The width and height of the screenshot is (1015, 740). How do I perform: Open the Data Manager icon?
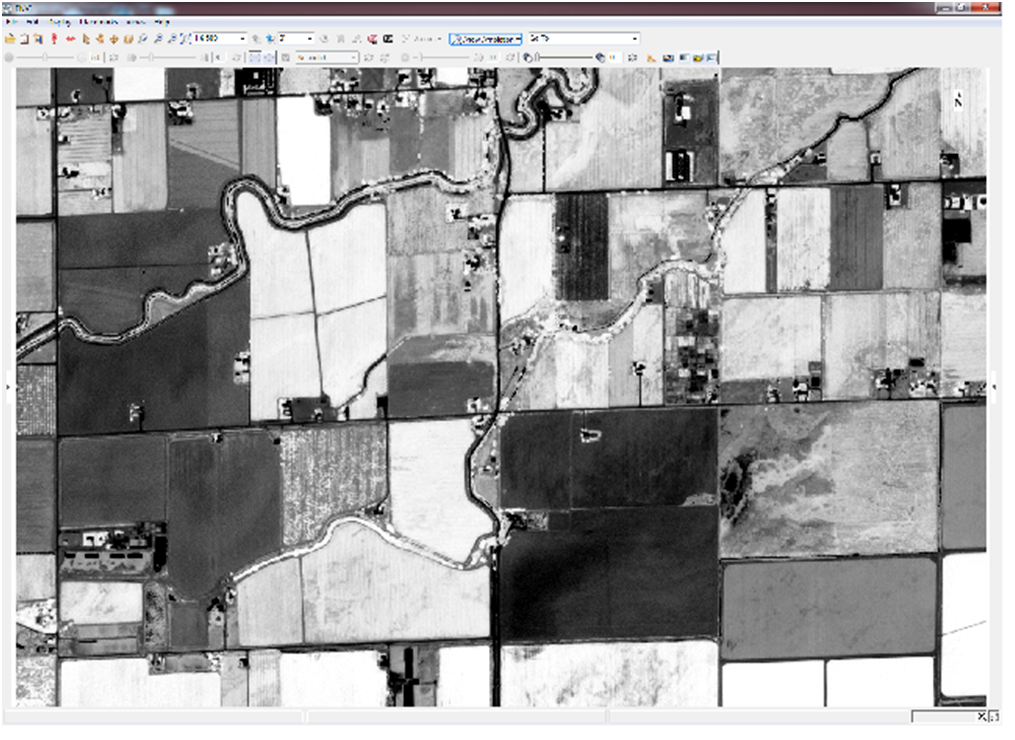[x=23, y=39]
